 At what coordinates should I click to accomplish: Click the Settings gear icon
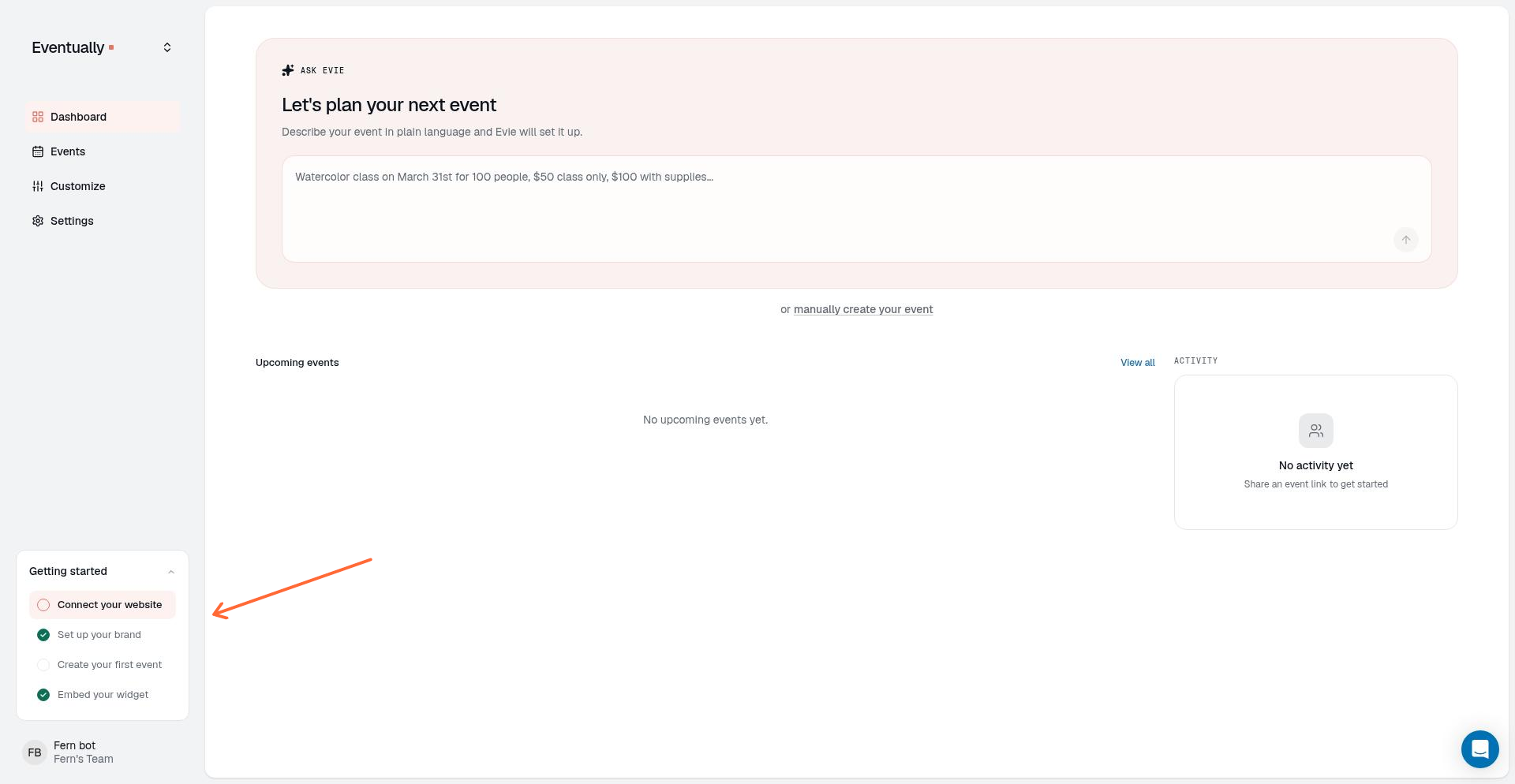(x=38, y=221)
